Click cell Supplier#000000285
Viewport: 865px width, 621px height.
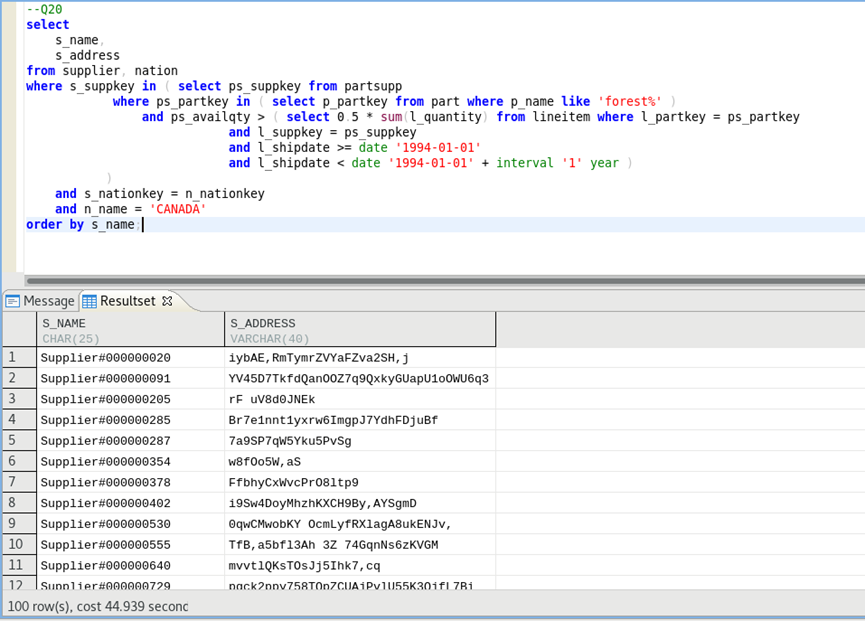pyautogui.click(x=131, y=420)
